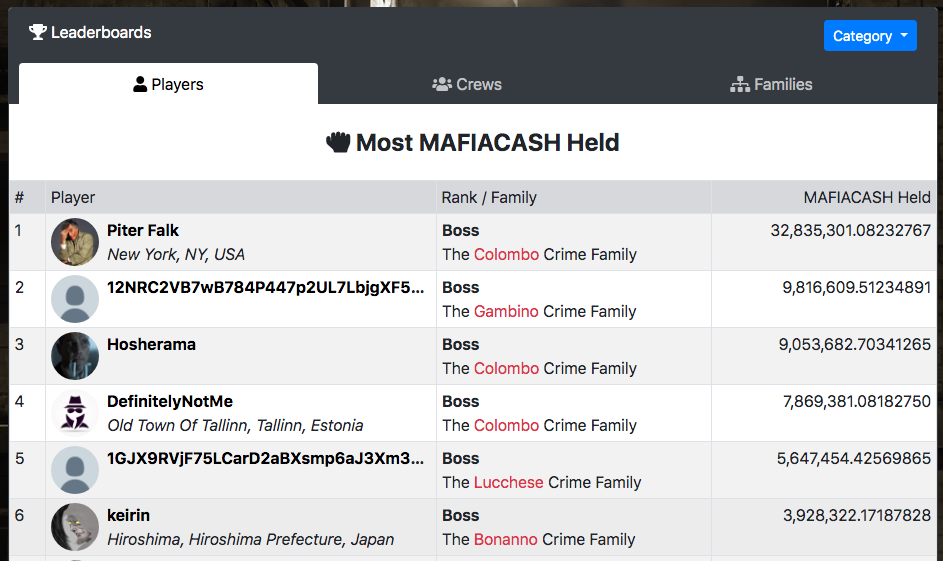Open player profile 12NRC2VB7wB784P447p2UL7LbjgXF5...
Screen dimensions: 943x561
coord(265,287)
